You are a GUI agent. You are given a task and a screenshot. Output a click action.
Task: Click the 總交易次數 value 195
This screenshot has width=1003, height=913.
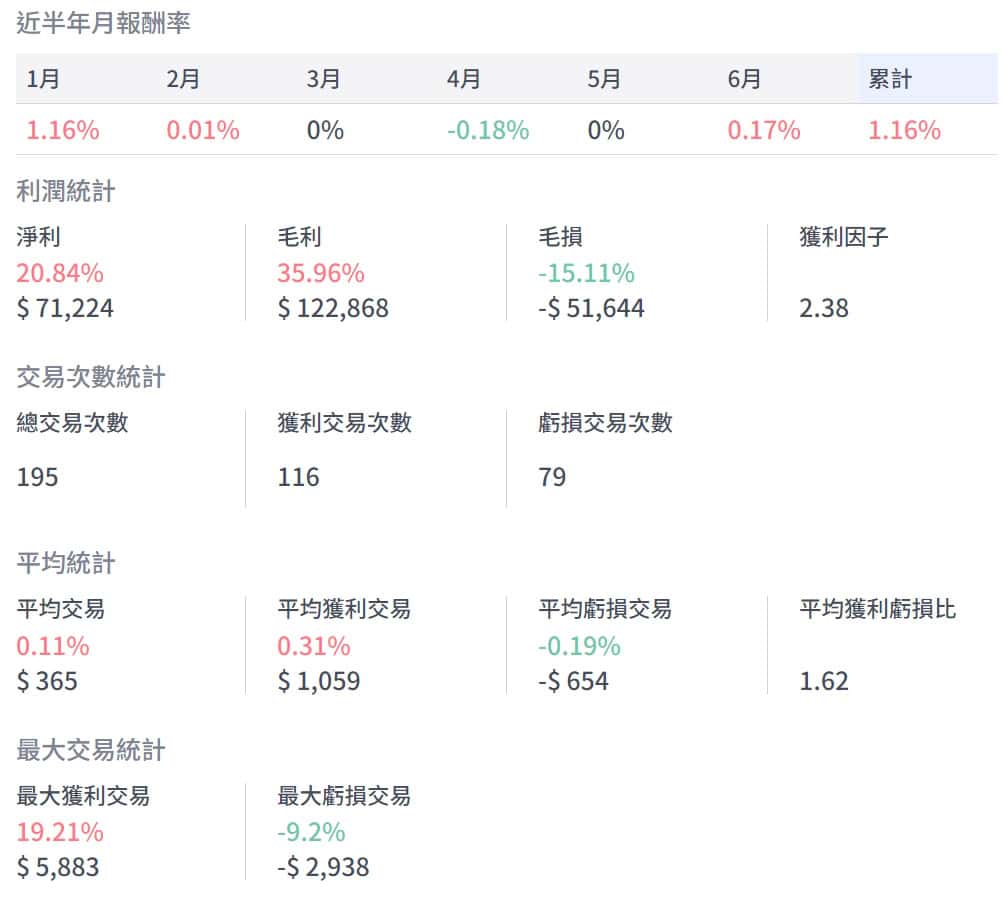tap(38, 477)
